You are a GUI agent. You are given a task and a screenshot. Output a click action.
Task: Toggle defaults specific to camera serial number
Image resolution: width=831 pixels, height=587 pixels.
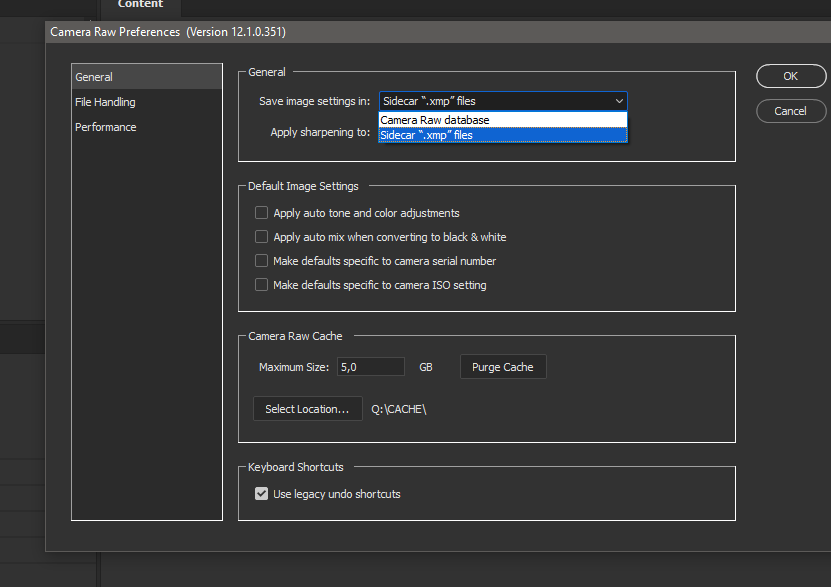tap(261, 261)
